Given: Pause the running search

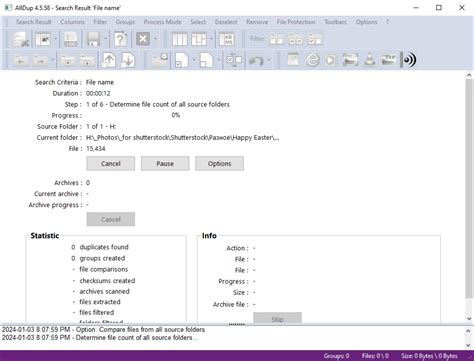Looking at the screenshot, I should (165, 164).
